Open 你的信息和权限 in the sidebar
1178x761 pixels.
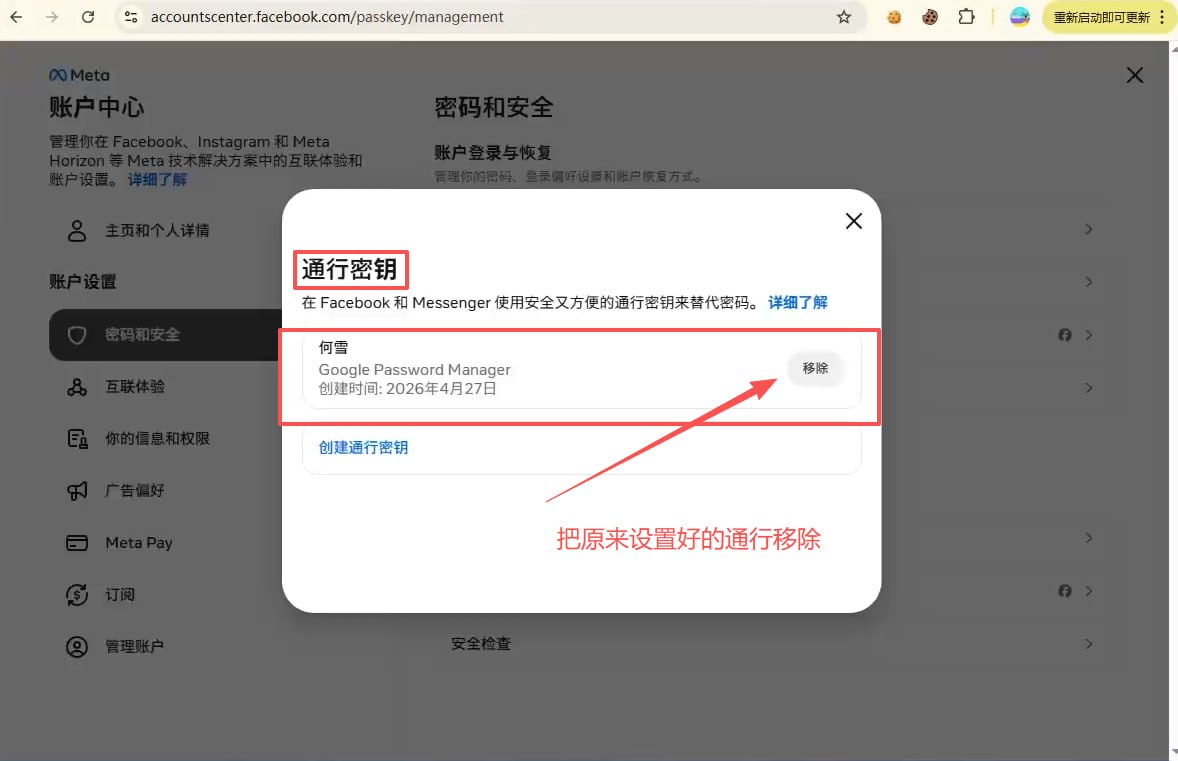point(157,438)
